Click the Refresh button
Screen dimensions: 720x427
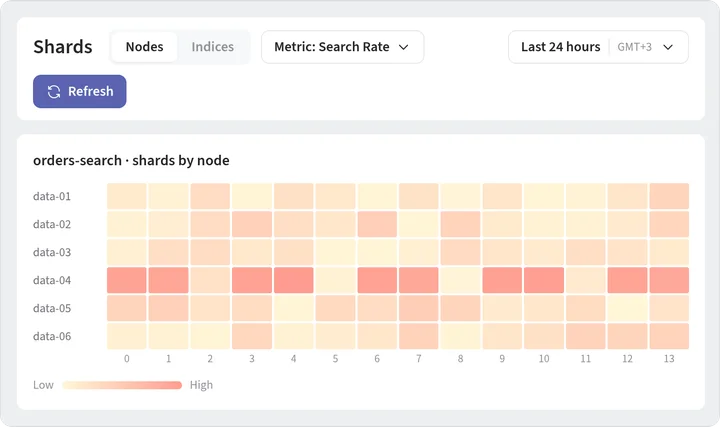click(79, 91)
